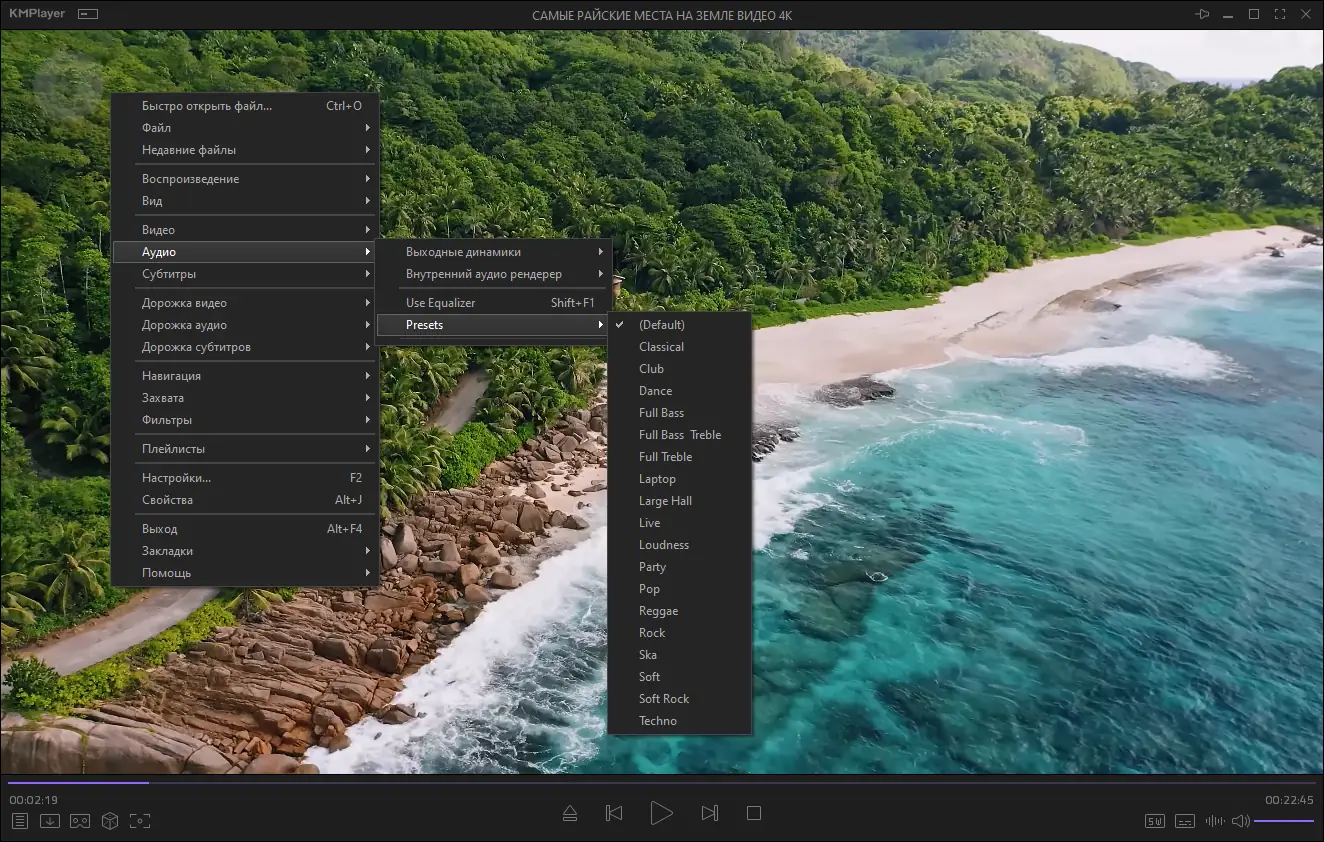Click the Play button
Screen dimensions: 1324x842
[661, 813]
